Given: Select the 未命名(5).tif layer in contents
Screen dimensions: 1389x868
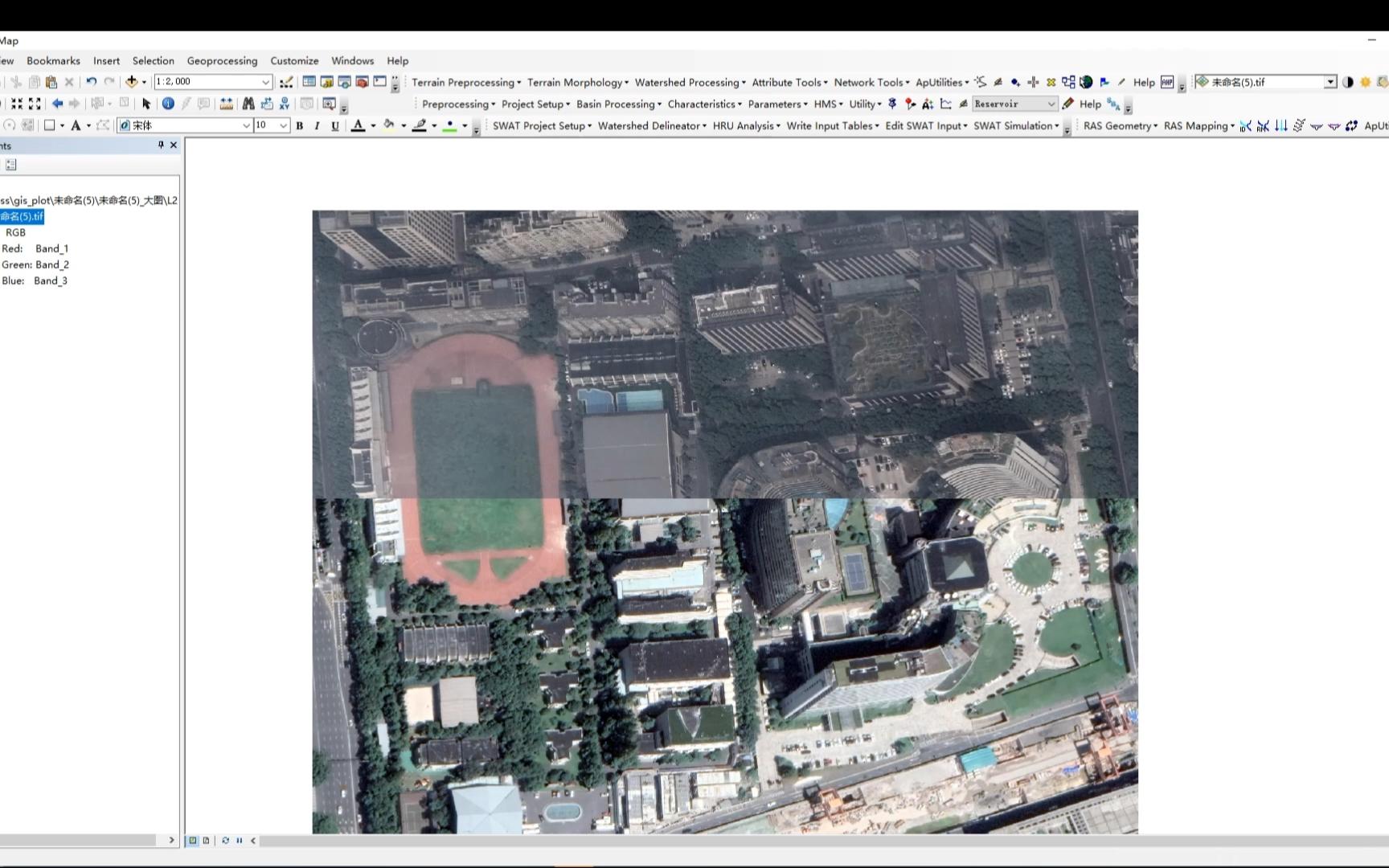Looking at the screenshot, I should [x=22, y=216].
